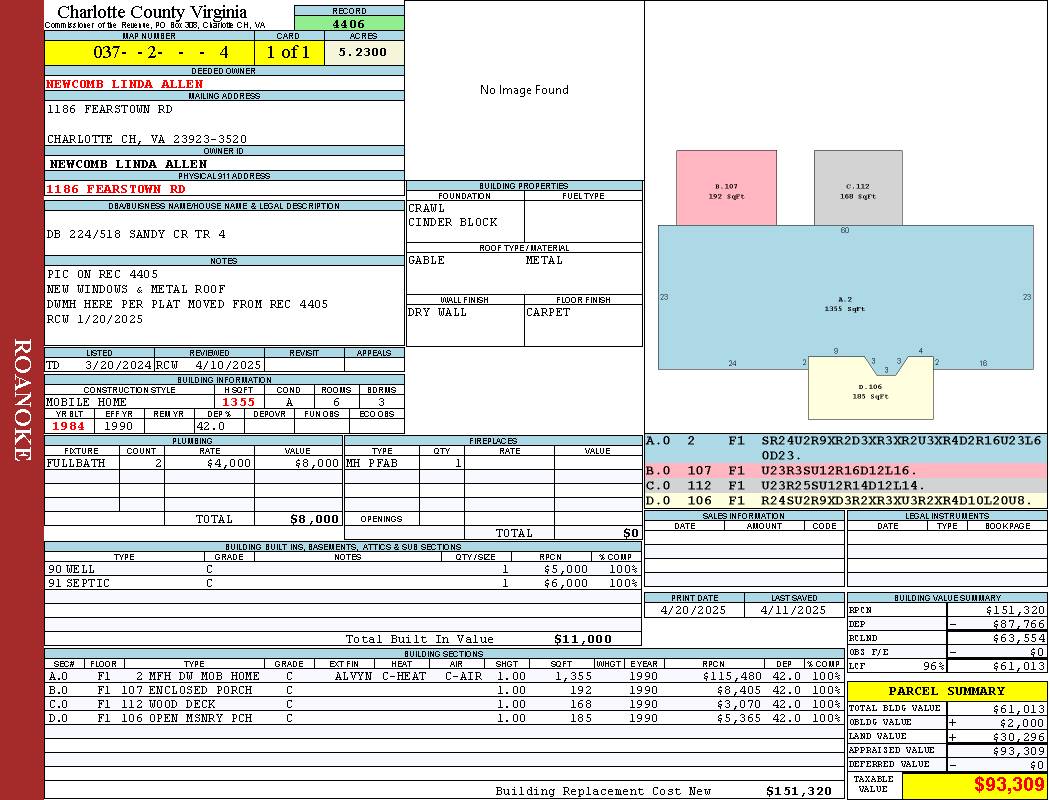1050x800 pixels.
Task: Click Building Replacement Cost New $151,320
Action: (x=799, y=791)
